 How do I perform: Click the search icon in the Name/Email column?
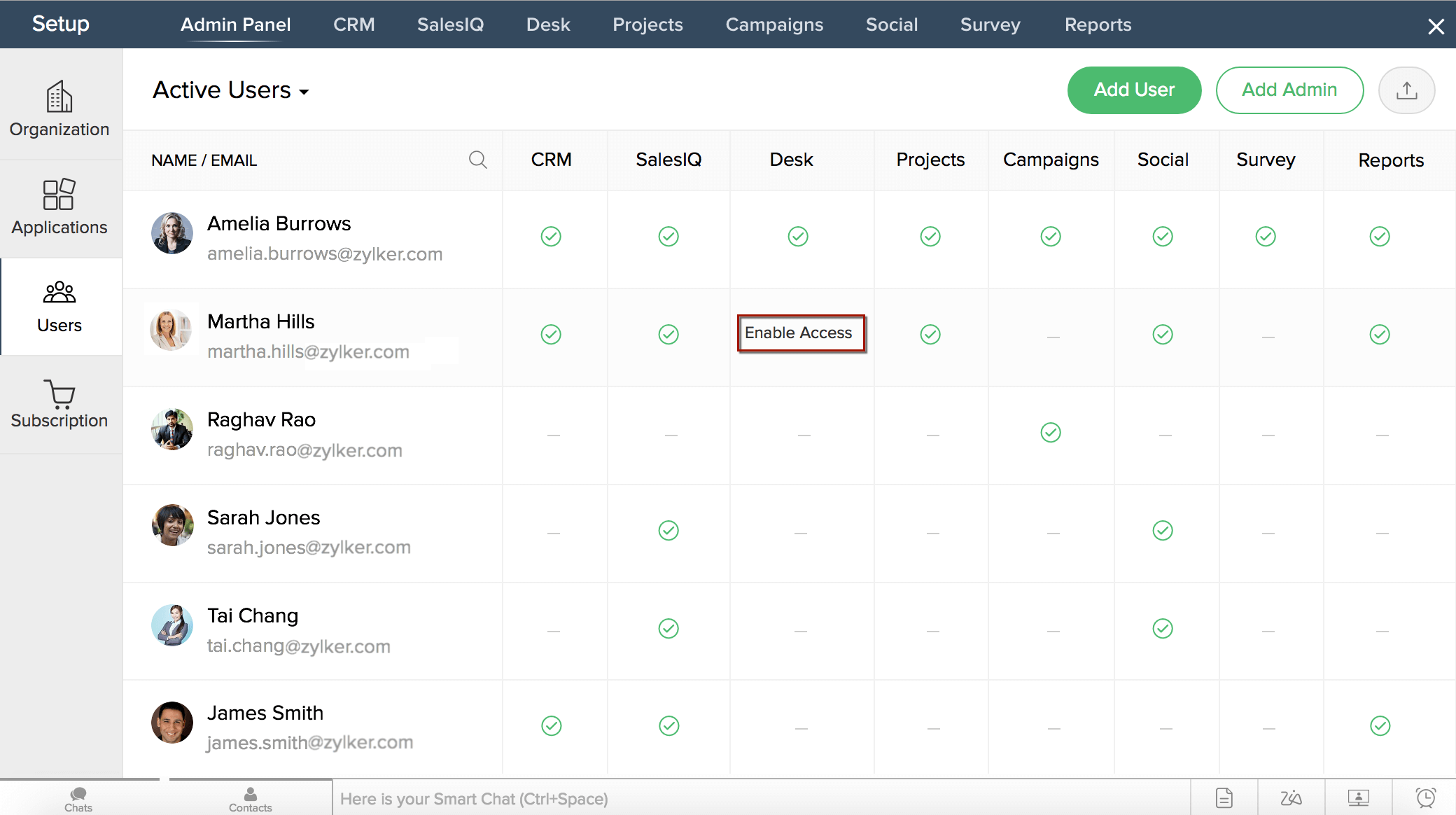pyautogui.click(x=478, y=160)
